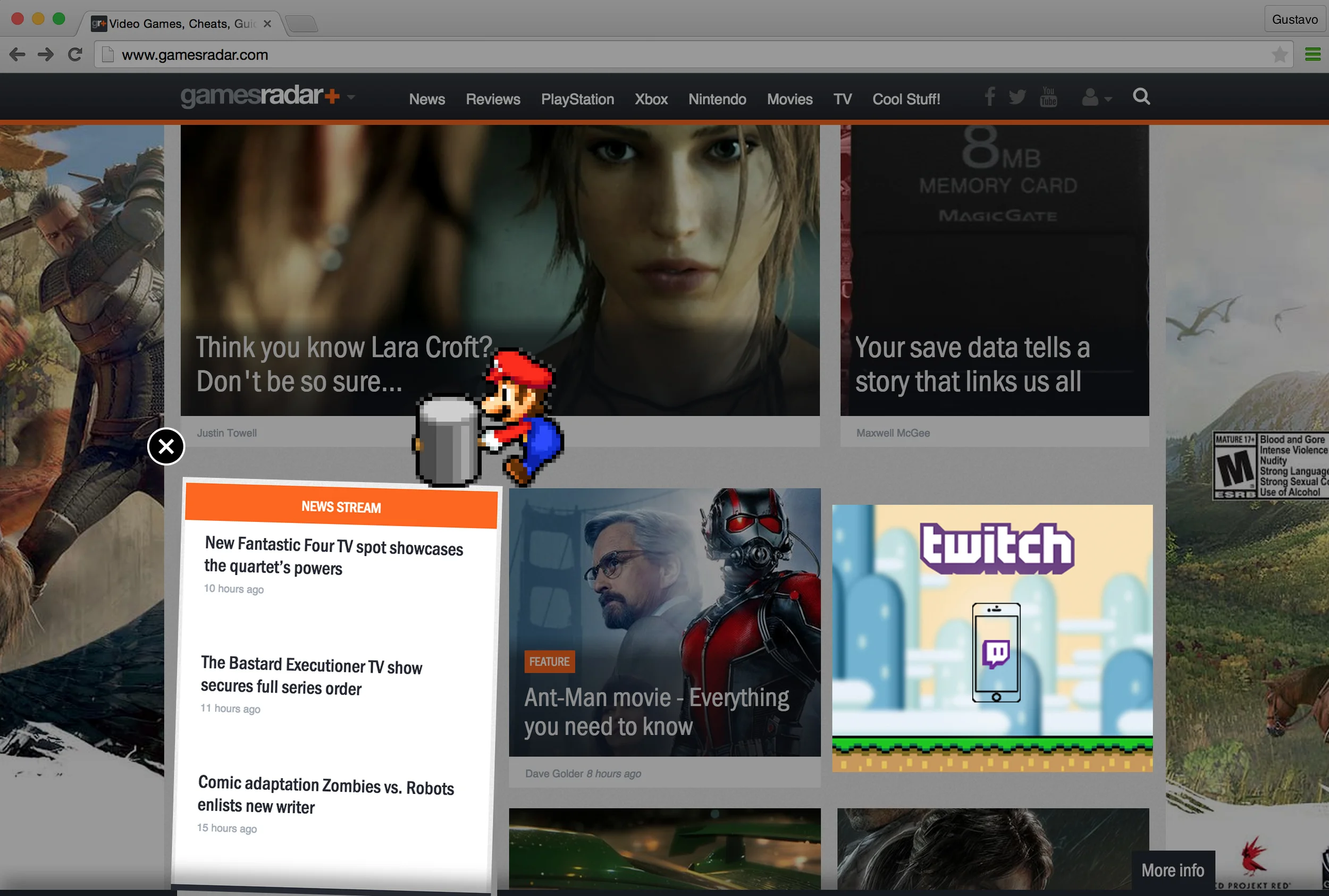Read The Bastard Executioner story
The width and height of the screenshot is (1329, 896).
(311, 676)
